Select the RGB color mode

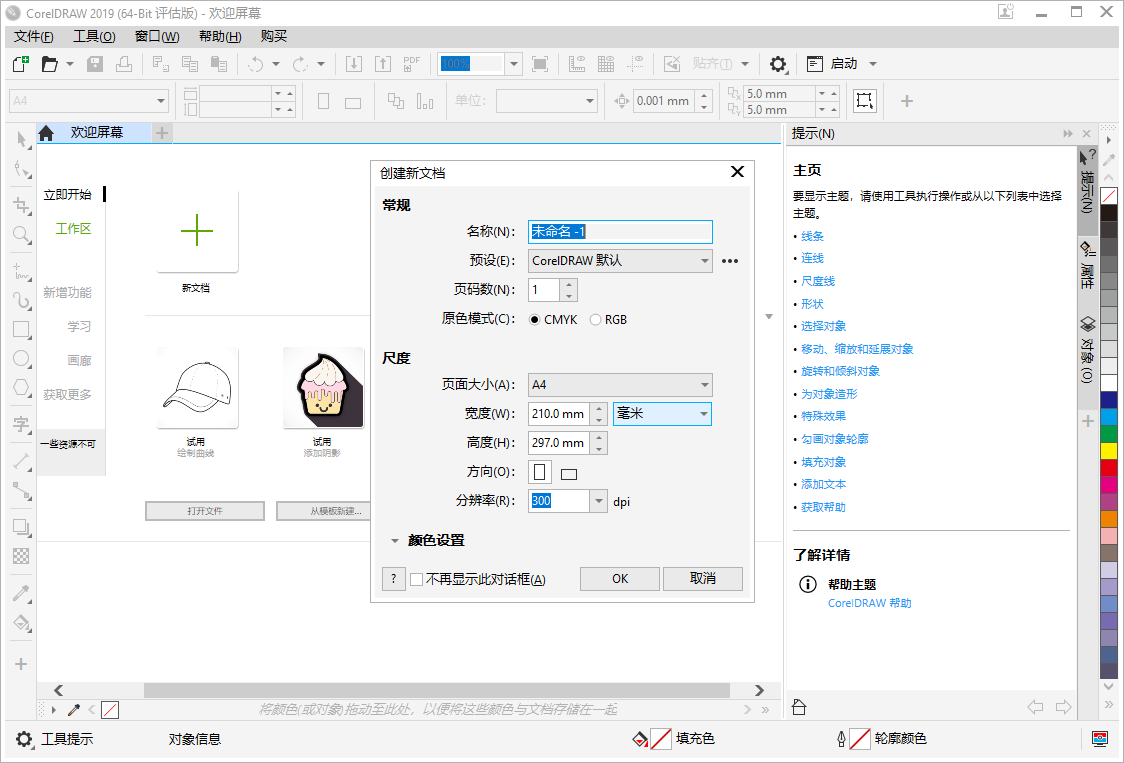tap(596, 320)
